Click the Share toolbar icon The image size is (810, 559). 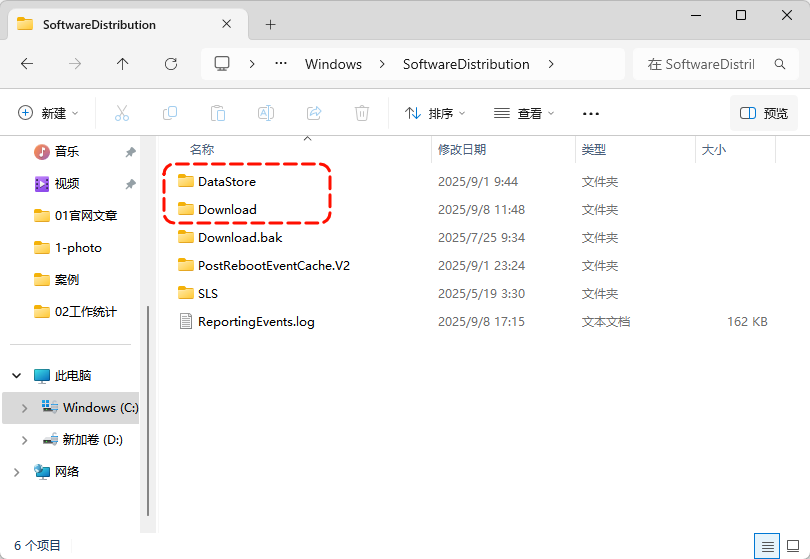tap(314, 113)
